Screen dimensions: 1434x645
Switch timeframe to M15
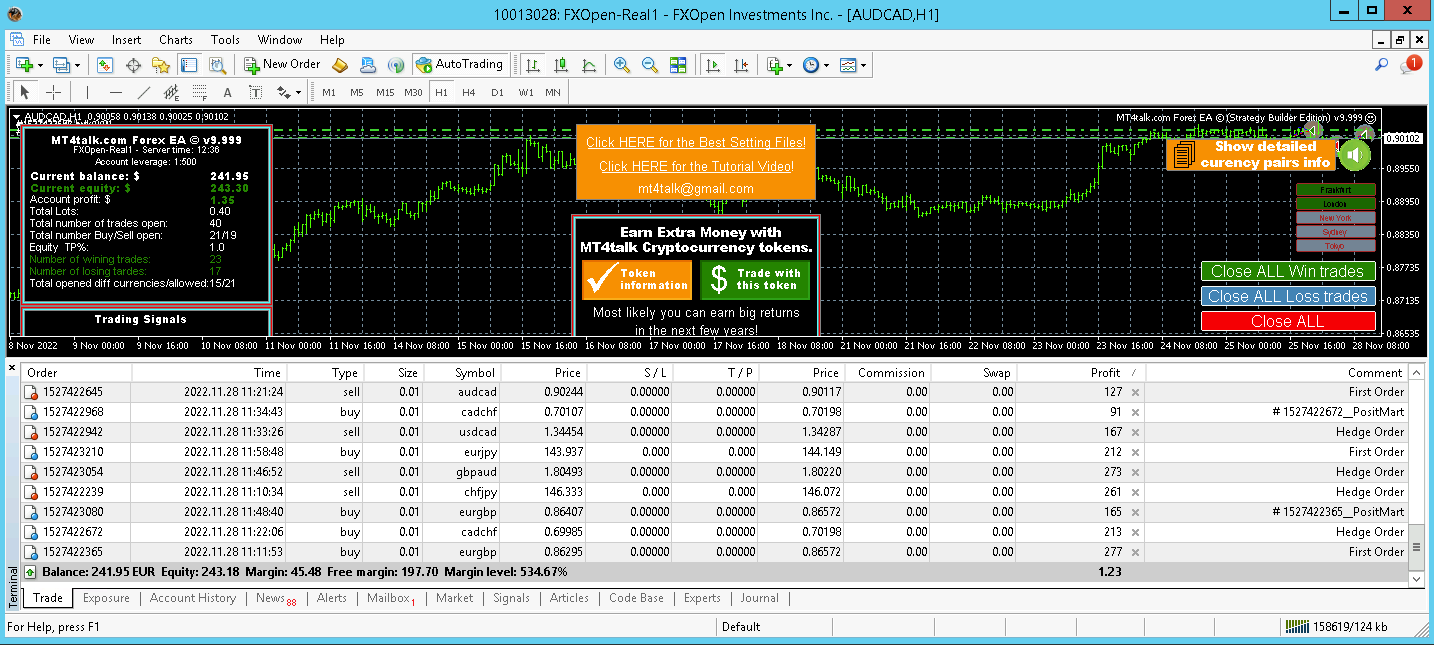coord(385,92)
